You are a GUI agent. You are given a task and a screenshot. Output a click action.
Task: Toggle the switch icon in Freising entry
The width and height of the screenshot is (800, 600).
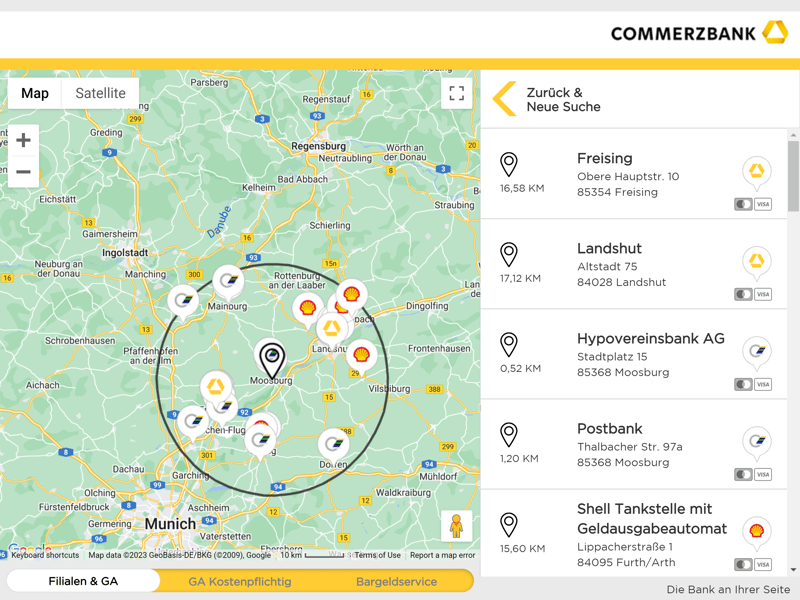(743, 204)
